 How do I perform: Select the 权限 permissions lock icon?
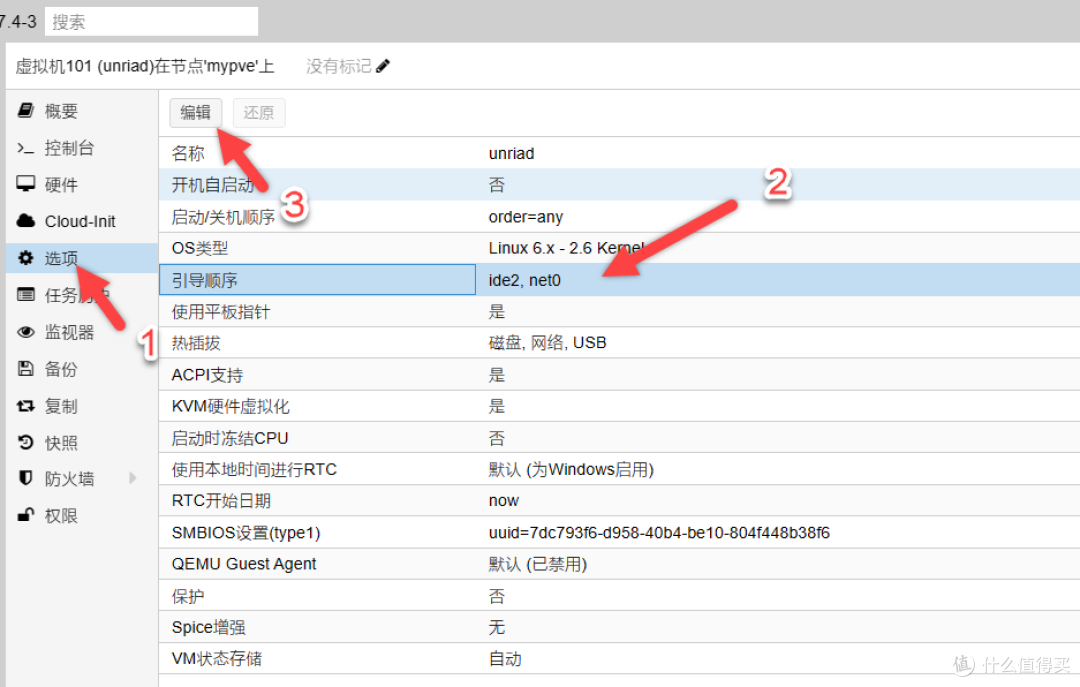click(24, 515)
